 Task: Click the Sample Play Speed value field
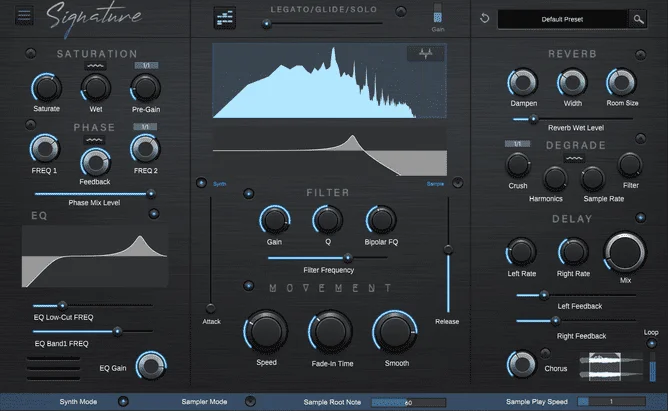click(611, 401)
